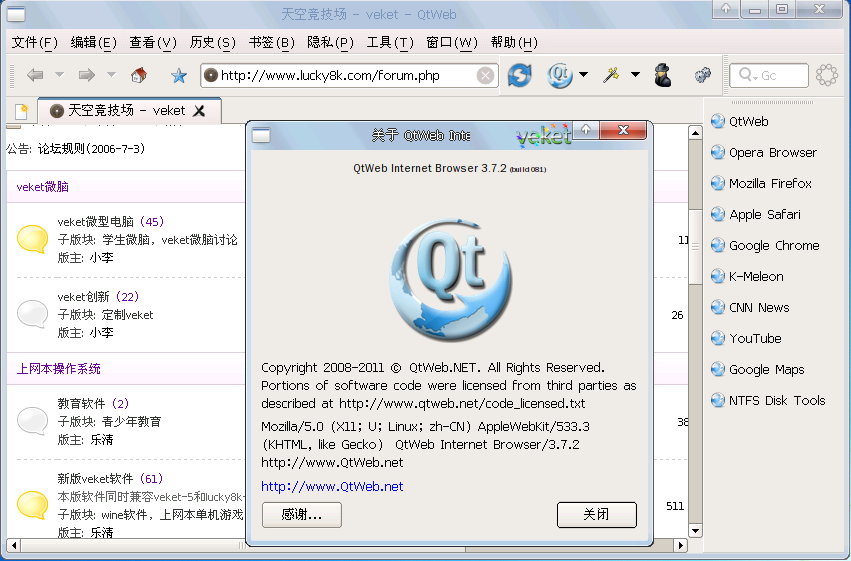Click the 关闭 button in the about dialog
The width and height of the screenshot is (851, 561).
tap(596, 514)
